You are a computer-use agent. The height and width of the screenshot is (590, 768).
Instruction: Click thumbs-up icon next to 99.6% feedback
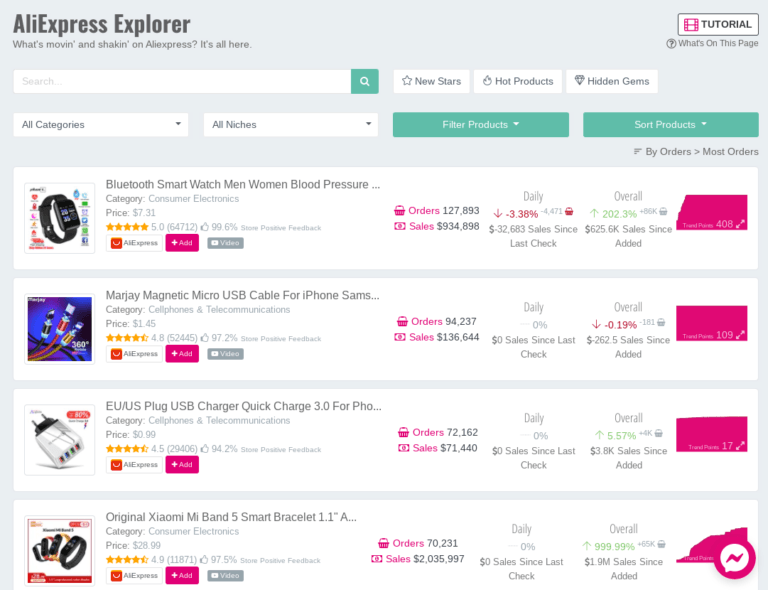205,227
